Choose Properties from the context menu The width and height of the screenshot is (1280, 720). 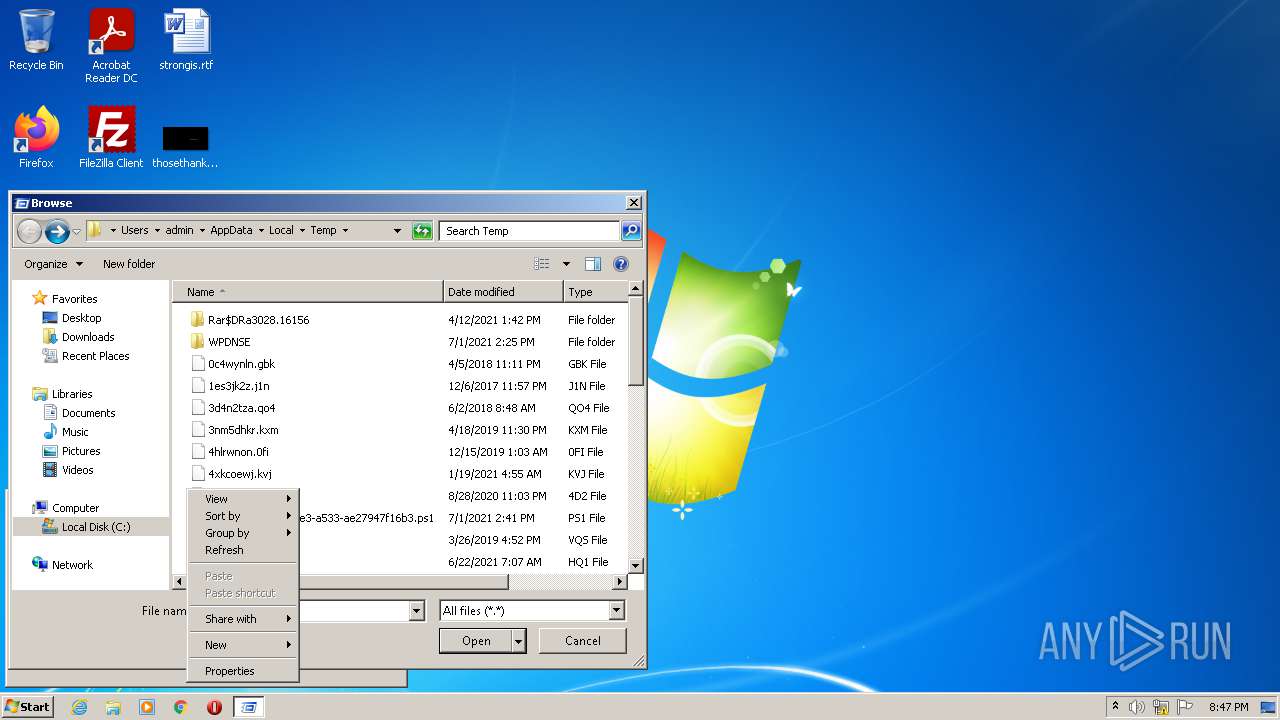[243, 671]
